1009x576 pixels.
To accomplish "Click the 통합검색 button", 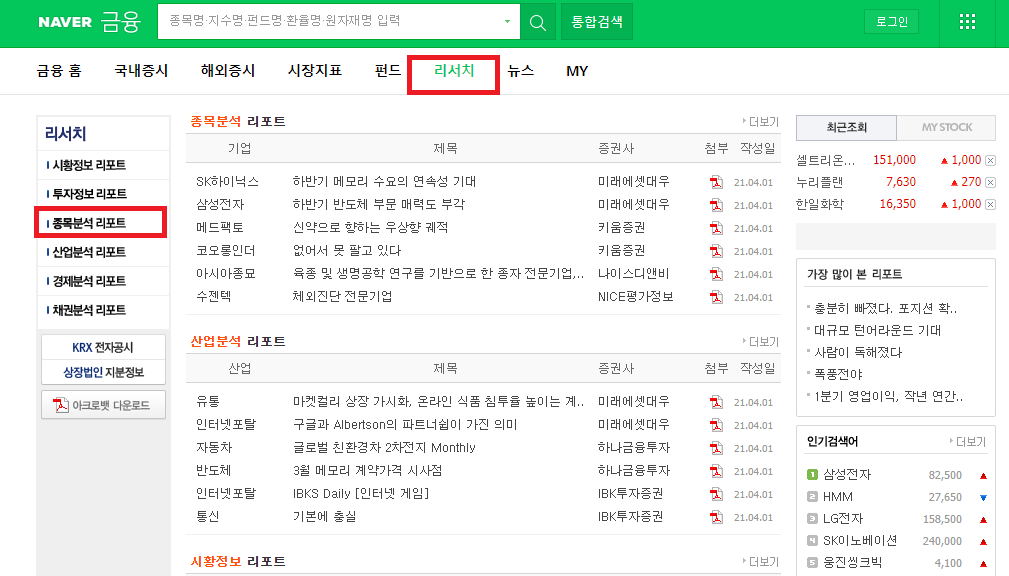I will pos(597,22).
